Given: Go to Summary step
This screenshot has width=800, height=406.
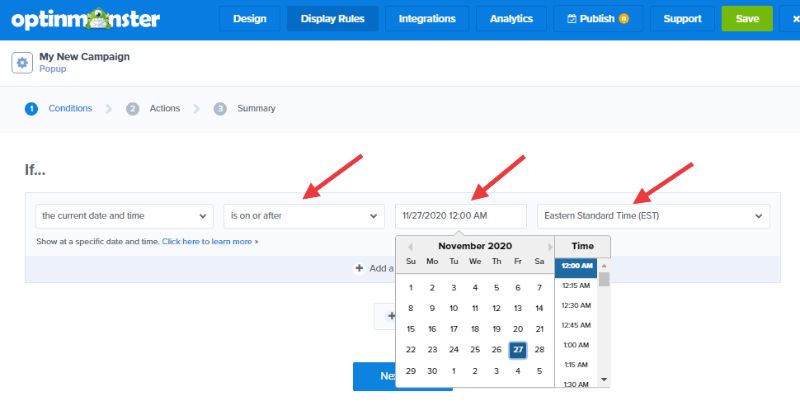Looking at the screenshot, I should click(244, 109).
